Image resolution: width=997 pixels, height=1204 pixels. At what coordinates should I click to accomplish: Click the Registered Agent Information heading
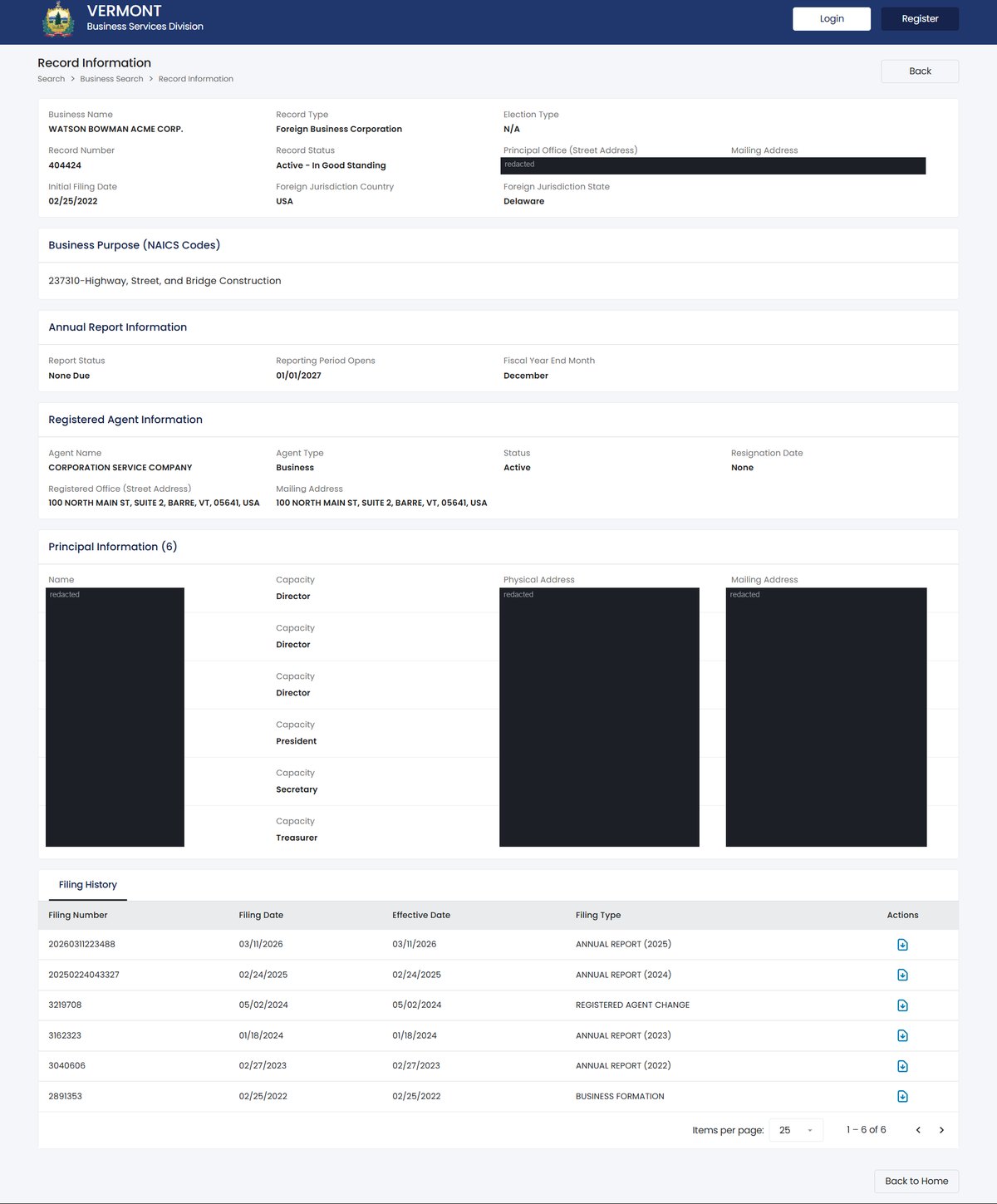click(125, 420)
